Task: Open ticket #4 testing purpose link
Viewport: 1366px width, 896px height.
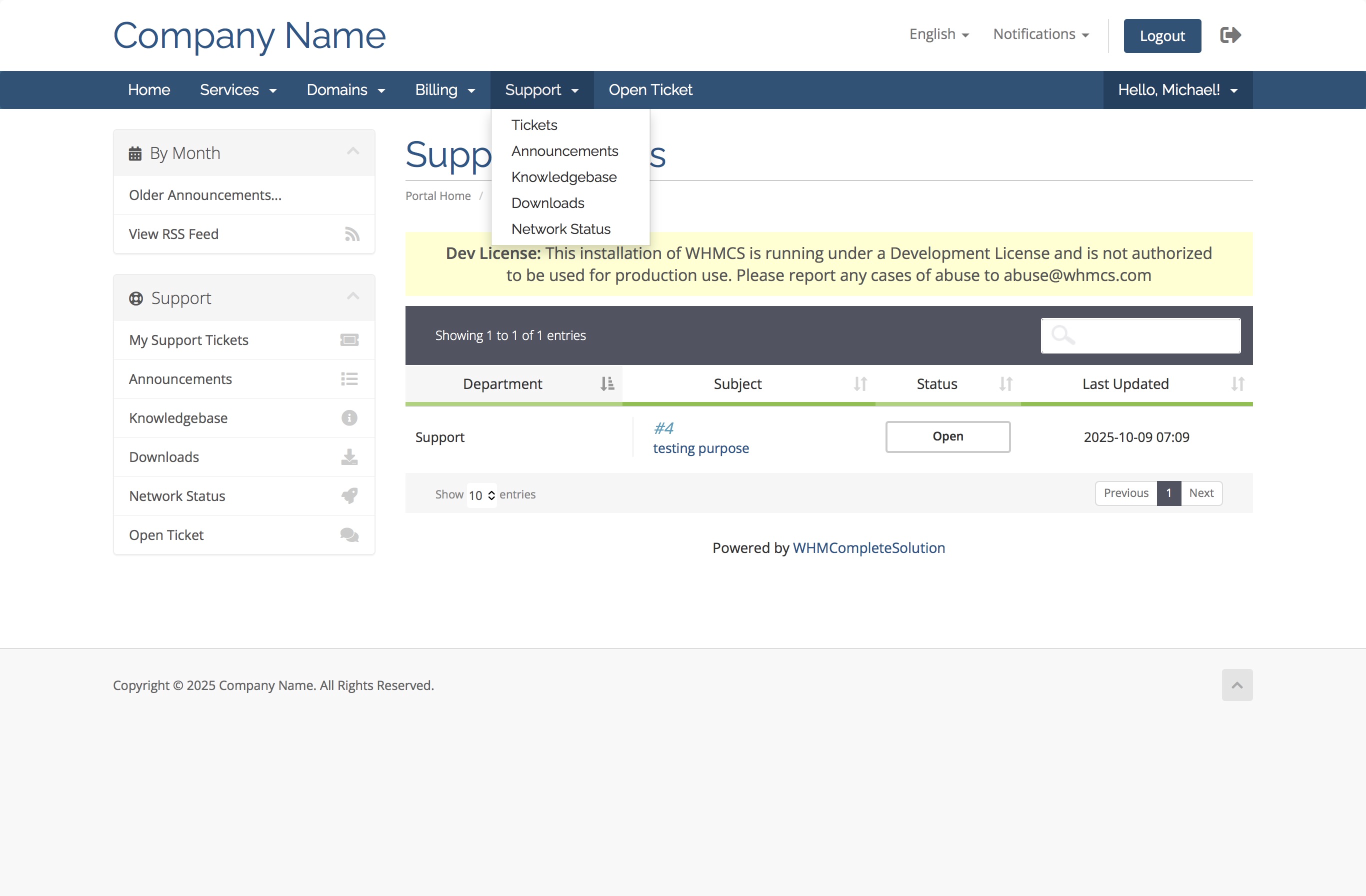Action: (700, 448)
